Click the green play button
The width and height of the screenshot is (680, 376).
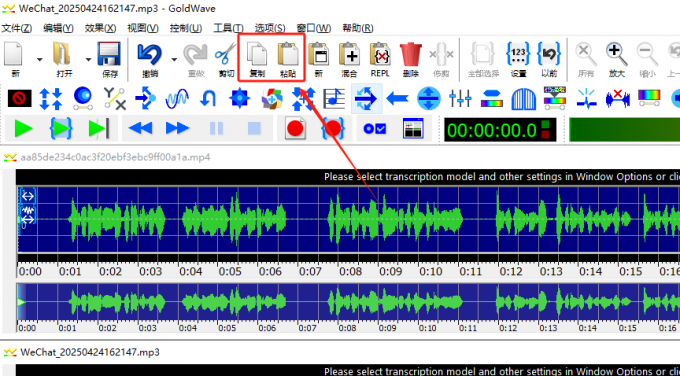click(23, 128)
